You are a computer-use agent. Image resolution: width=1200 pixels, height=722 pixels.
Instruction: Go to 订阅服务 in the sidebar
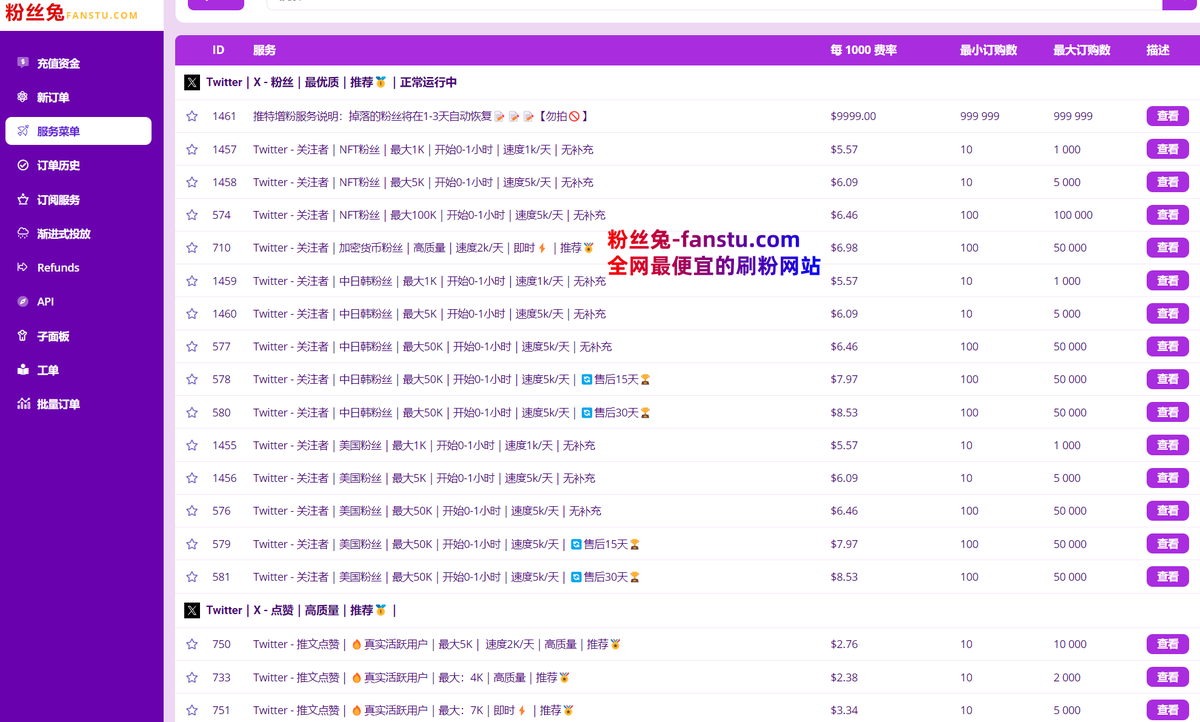[78, 199]
